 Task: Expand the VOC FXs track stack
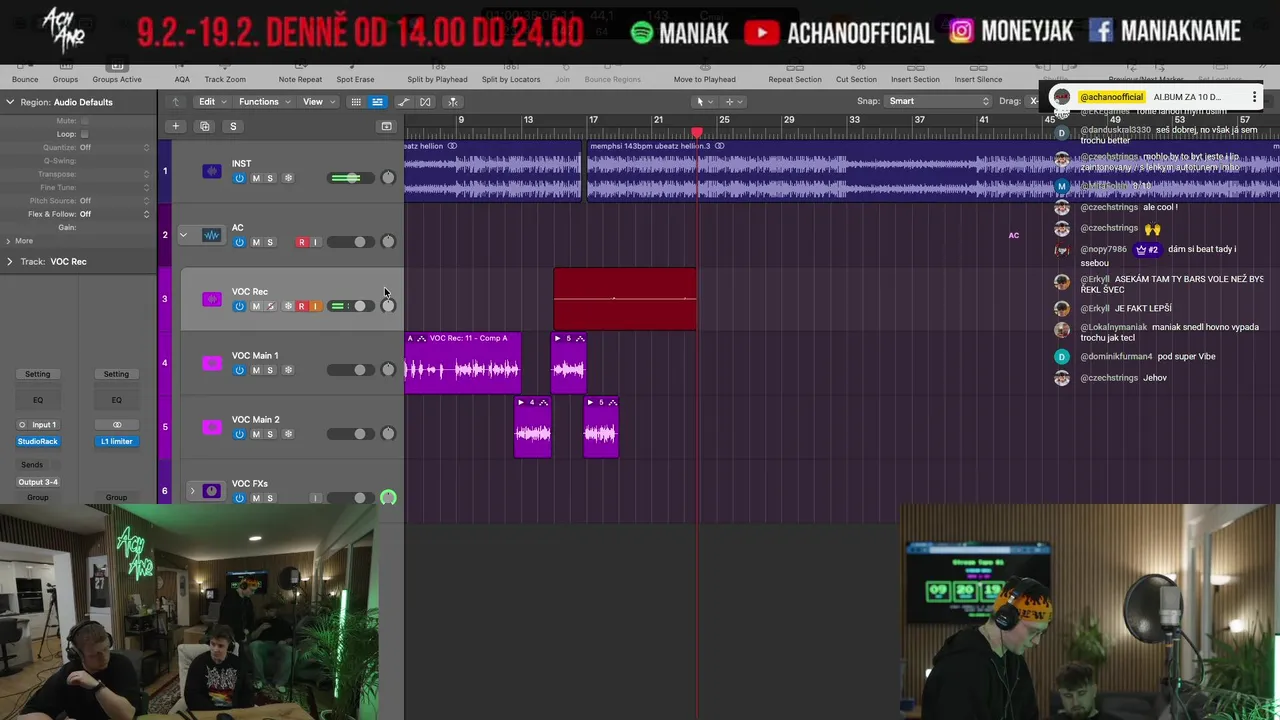[x=192, y=491]
